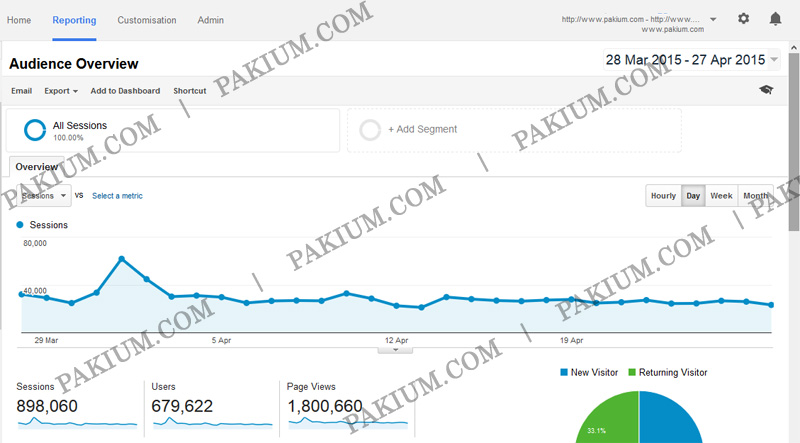Expand the Export dropdown menu
Screen dimensions: 800x443
[61, 91]
